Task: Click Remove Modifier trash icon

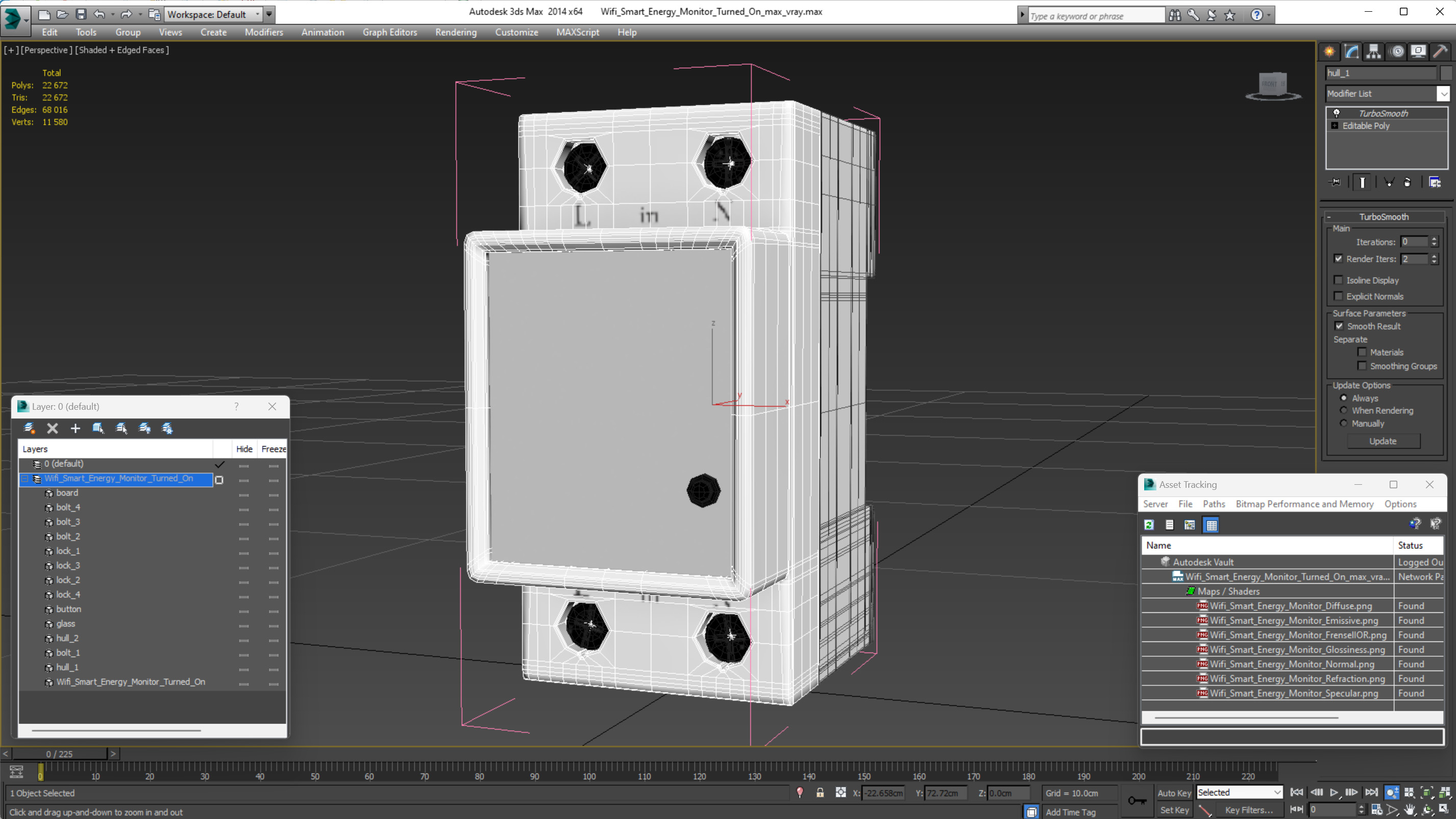Action: [1408, 182]
